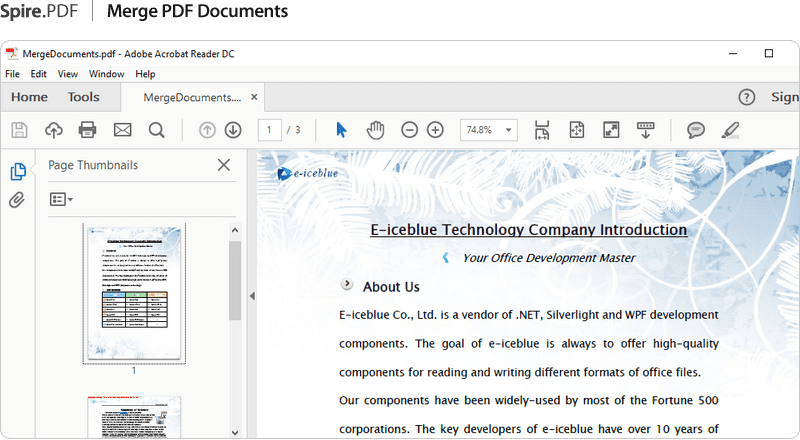Switch to the Home tab
This screenshot has width=800, height=440.
click(30, 97)
